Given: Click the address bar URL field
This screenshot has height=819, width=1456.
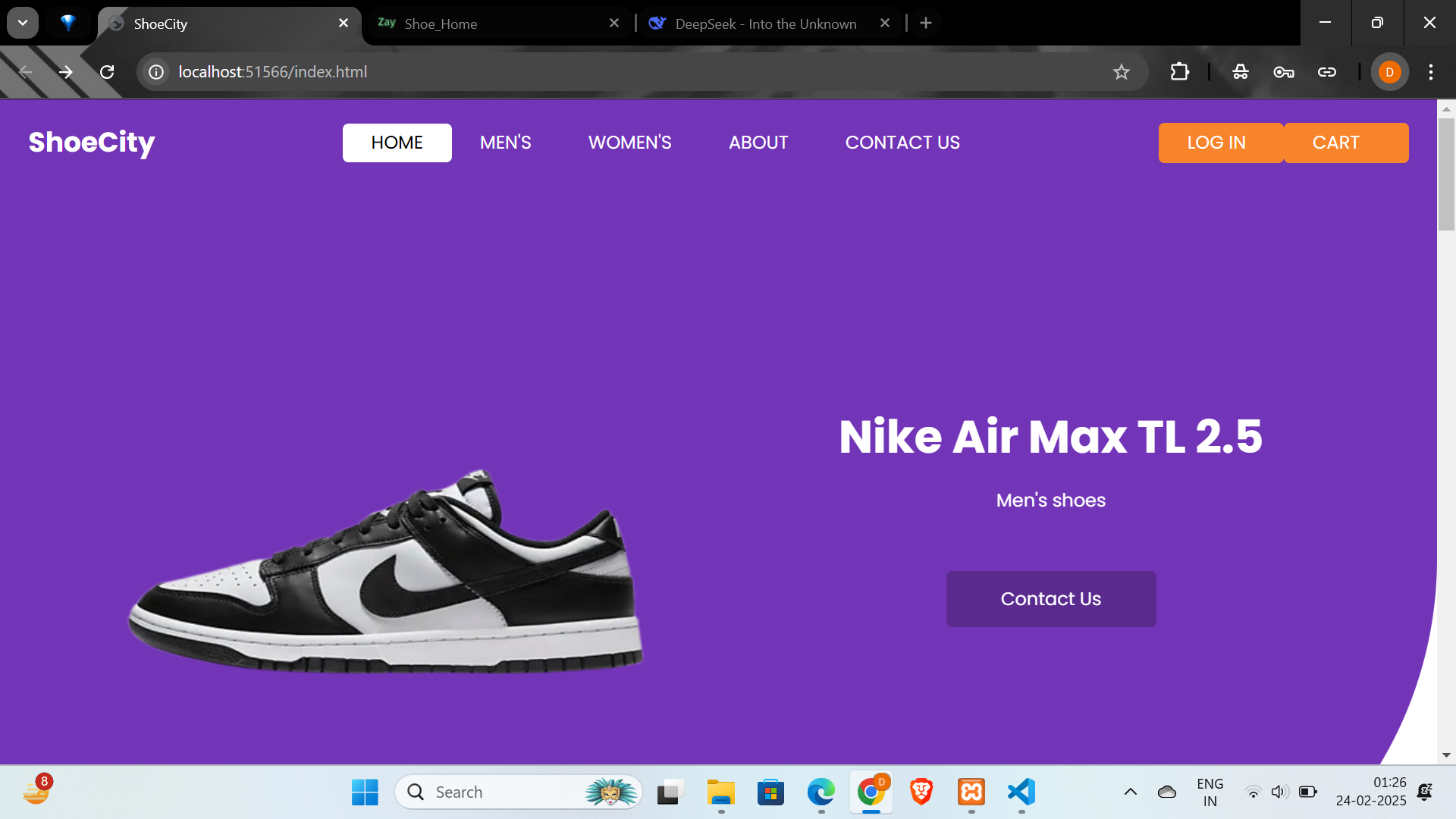Looking at the screenshot, I should coord(607,72).
